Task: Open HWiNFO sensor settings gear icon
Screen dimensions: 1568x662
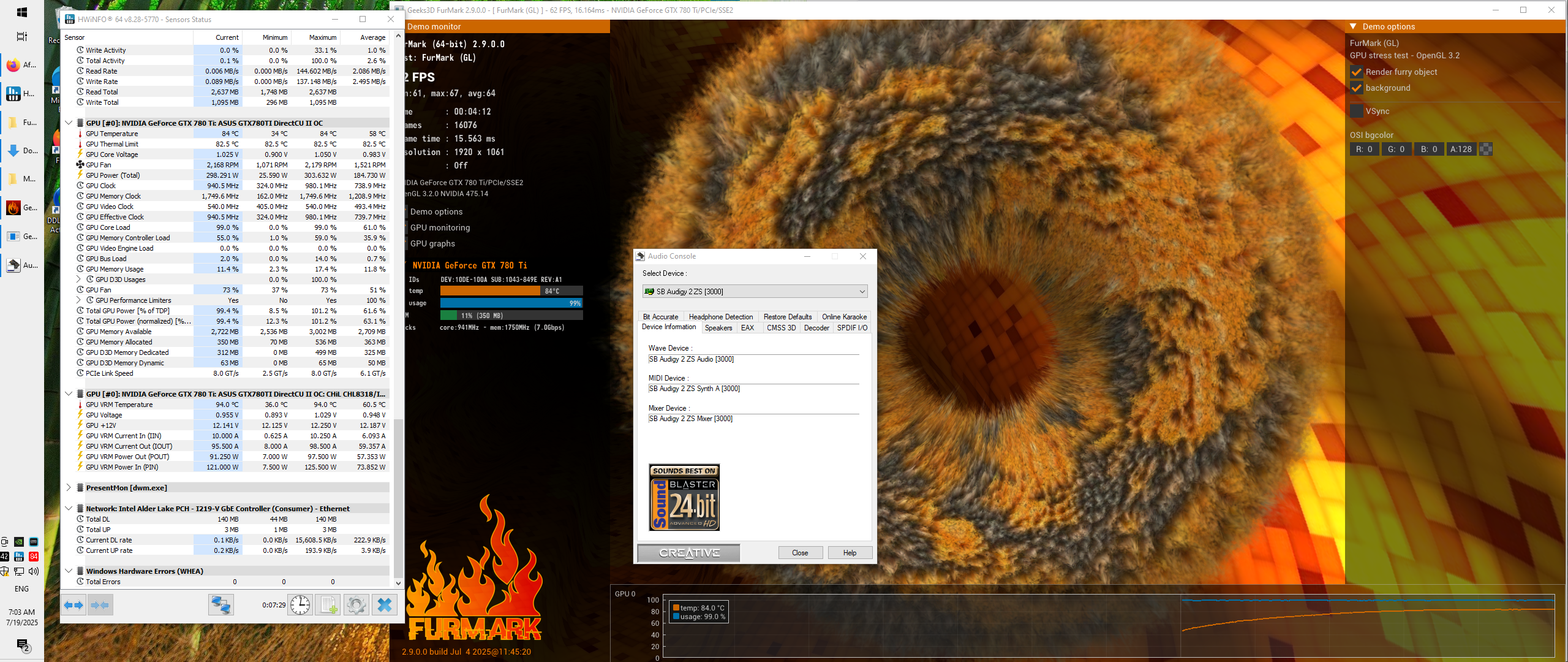Action: click(356, 605)
